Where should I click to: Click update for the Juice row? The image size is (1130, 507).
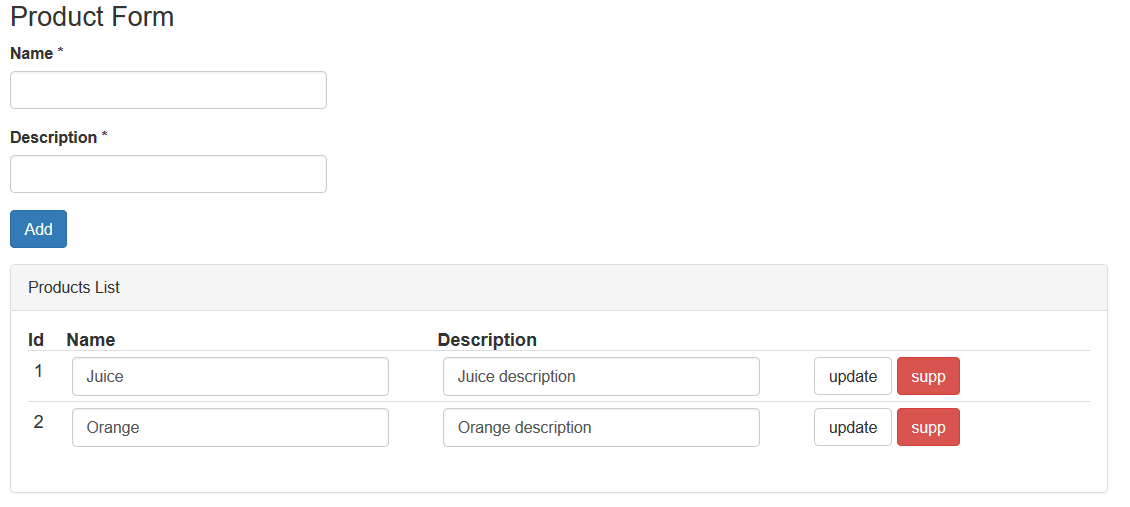pos(853,376)
